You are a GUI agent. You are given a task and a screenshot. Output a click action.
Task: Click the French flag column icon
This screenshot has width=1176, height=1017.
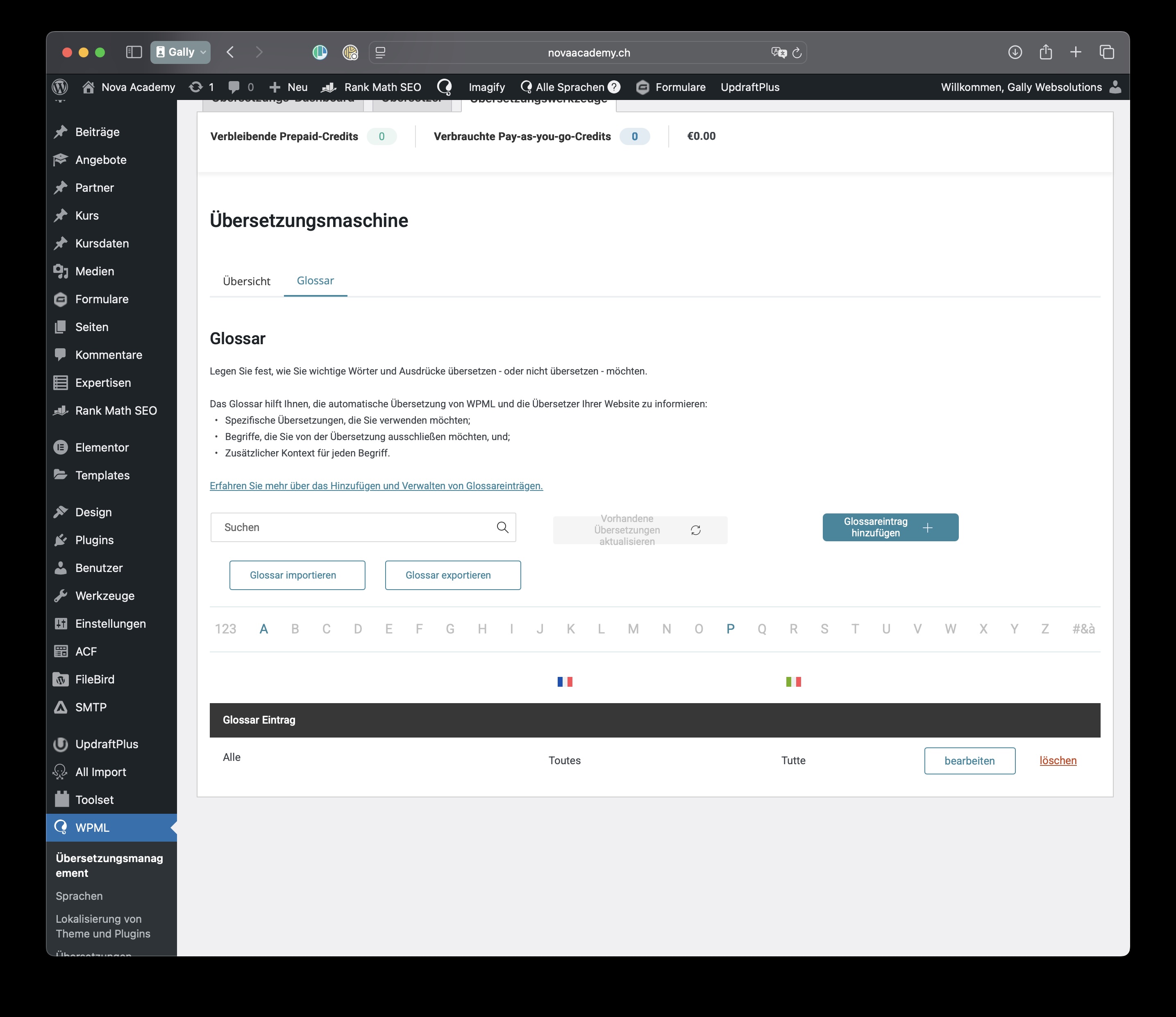[x=565, y=681]
